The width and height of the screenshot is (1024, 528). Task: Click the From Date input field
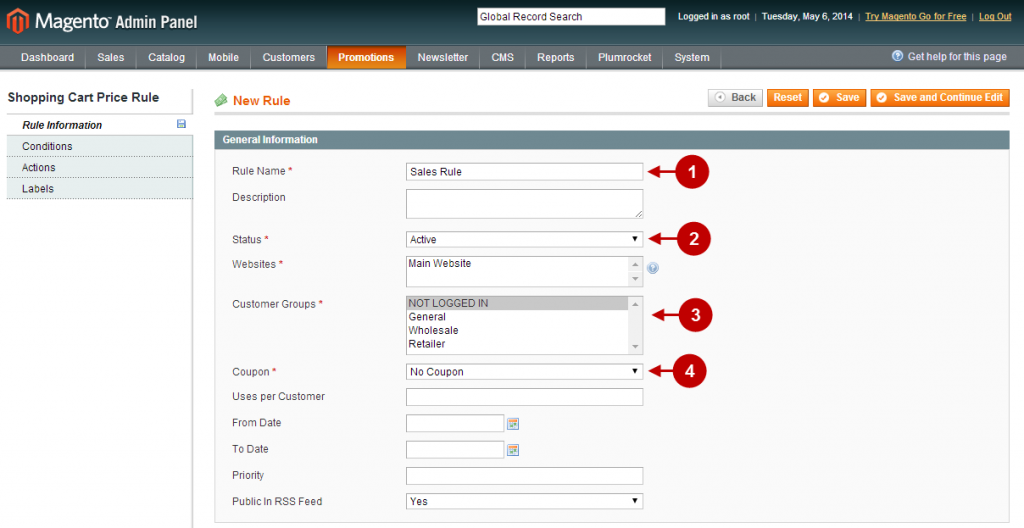[x=455, y=423]
